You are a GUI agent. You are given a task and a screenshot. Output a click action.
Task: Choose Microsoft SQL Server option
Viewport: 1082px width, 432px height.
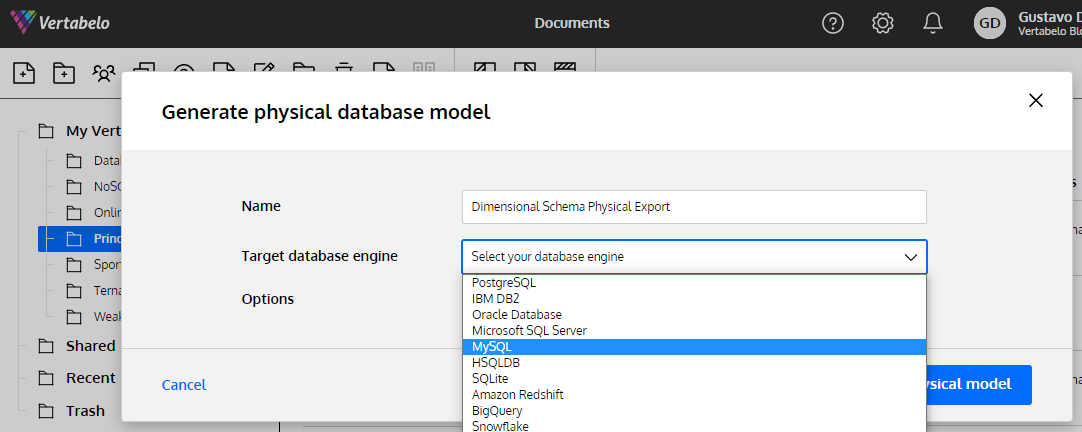[x=694, y=331]
